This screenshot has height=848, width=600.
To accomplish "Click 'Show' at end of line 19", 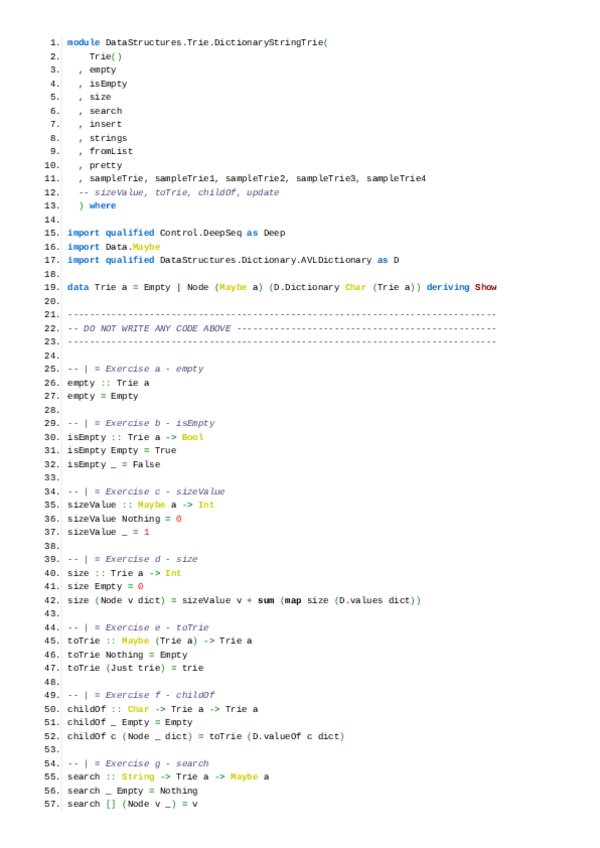I will [486, 287].
